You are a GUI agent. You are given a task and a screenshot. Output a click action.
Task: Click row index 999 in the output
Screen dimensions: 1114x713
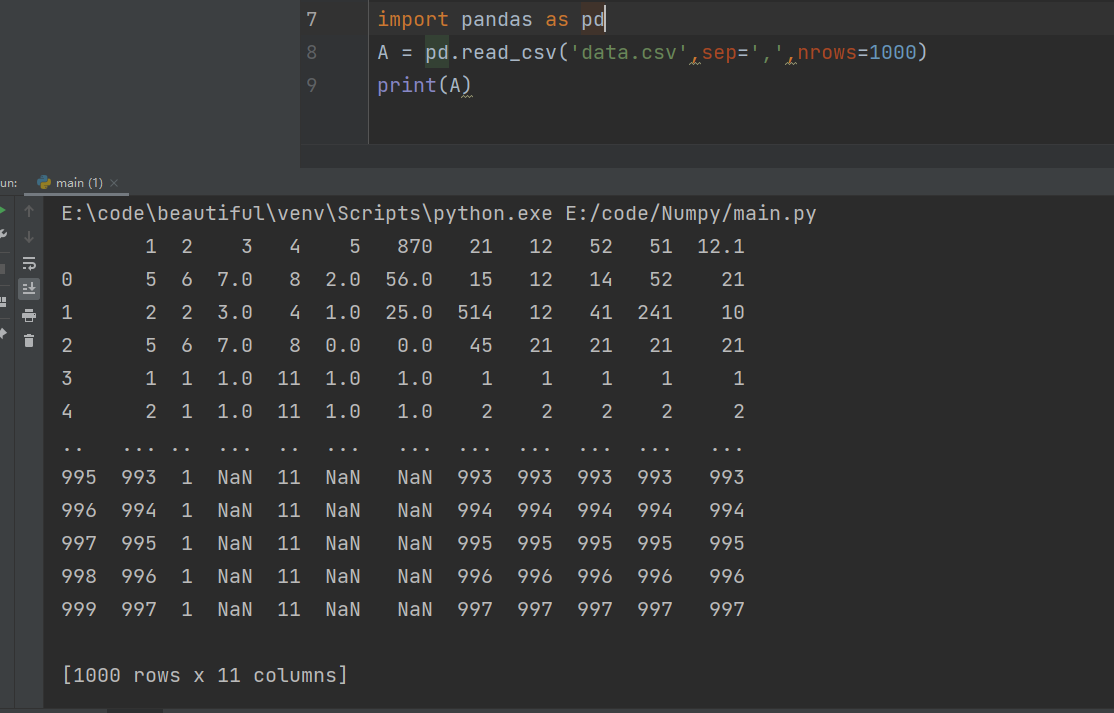[79, 609]
